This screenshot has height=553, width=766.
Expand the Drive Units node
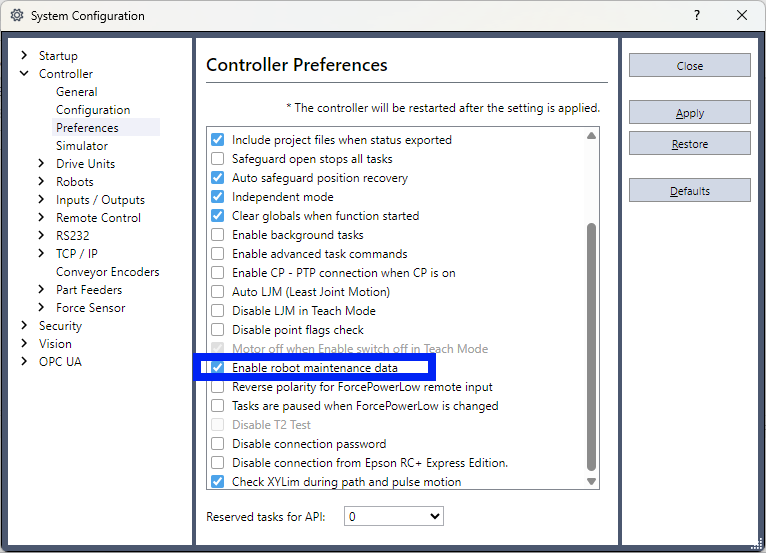[x=41, y=163]
